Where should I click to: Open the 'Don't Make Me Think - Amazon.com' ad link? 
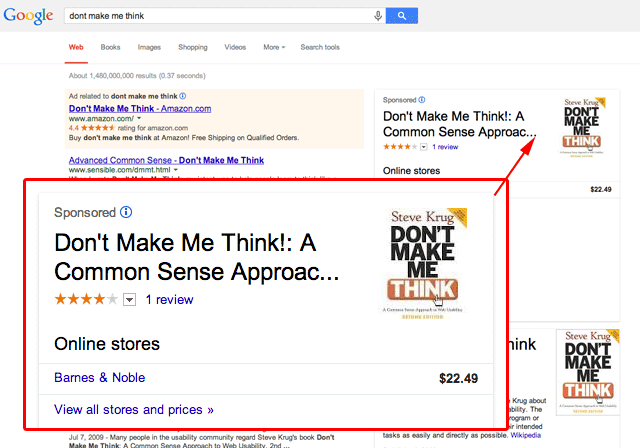(140, 109)
